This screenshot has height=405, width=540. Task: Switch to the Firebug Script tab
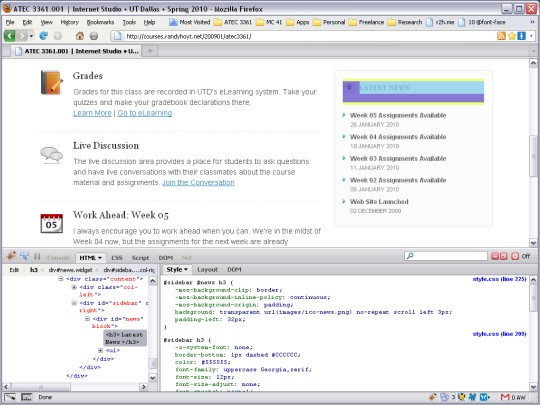(x=141, y=258)
